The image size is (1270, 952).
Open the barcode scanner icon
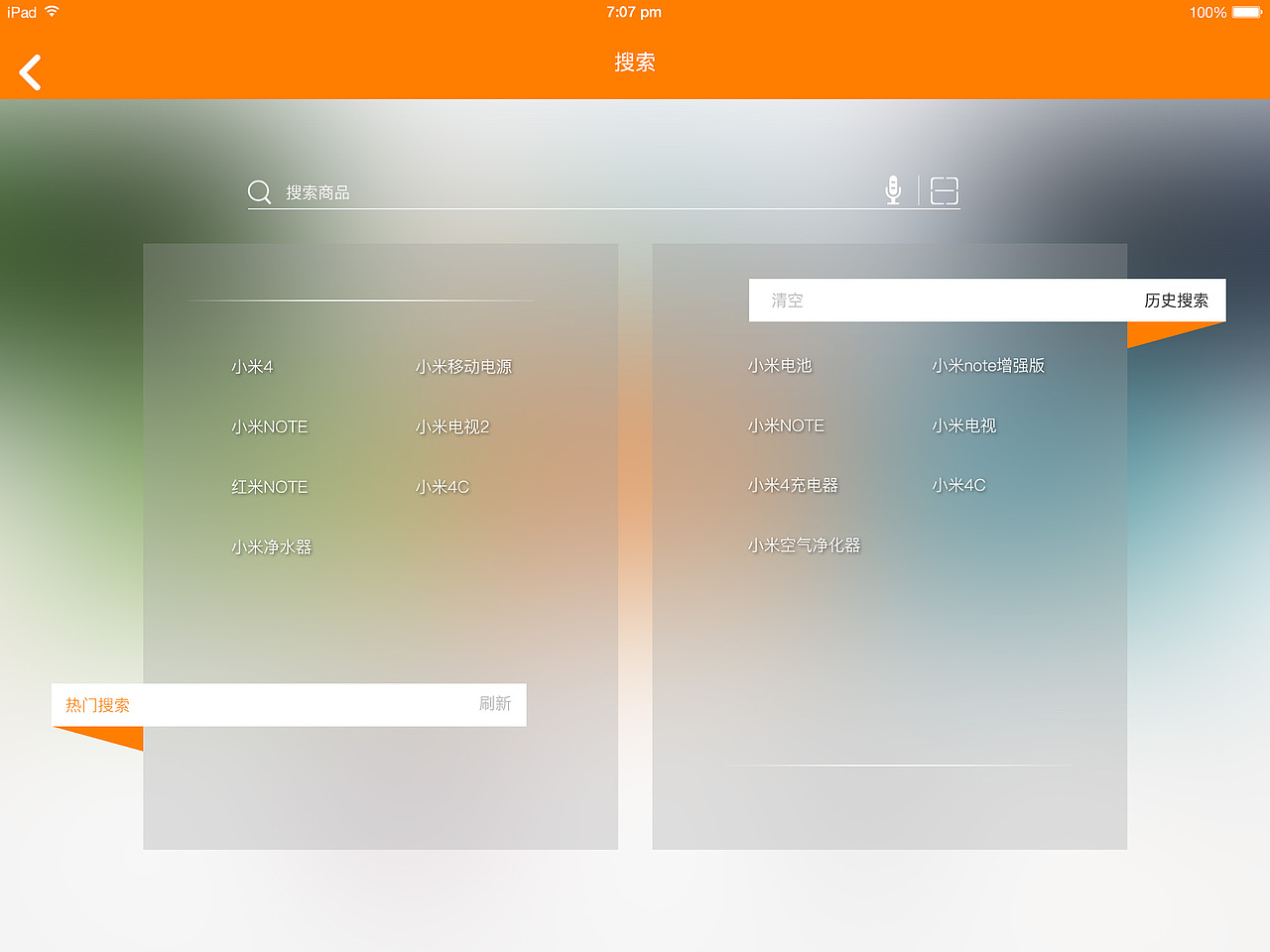945,190
